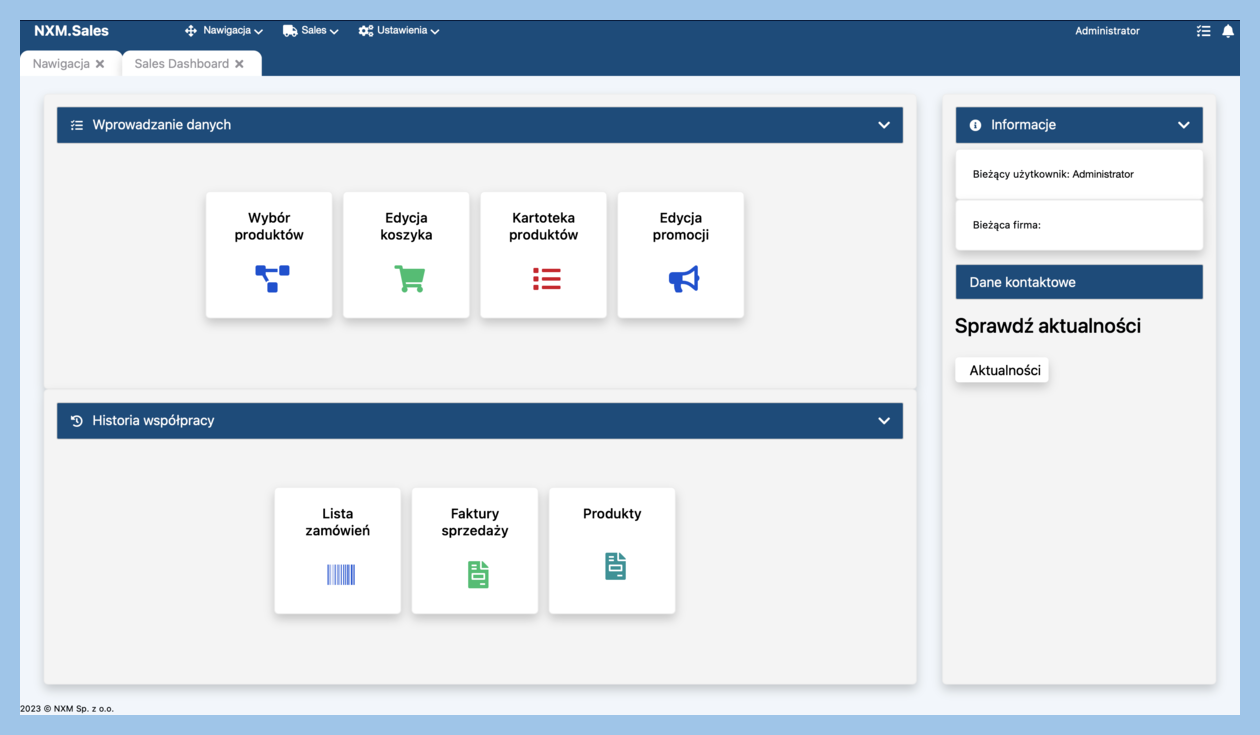
Task: Open the notifications bell icon
Action: pos(1228,31)
